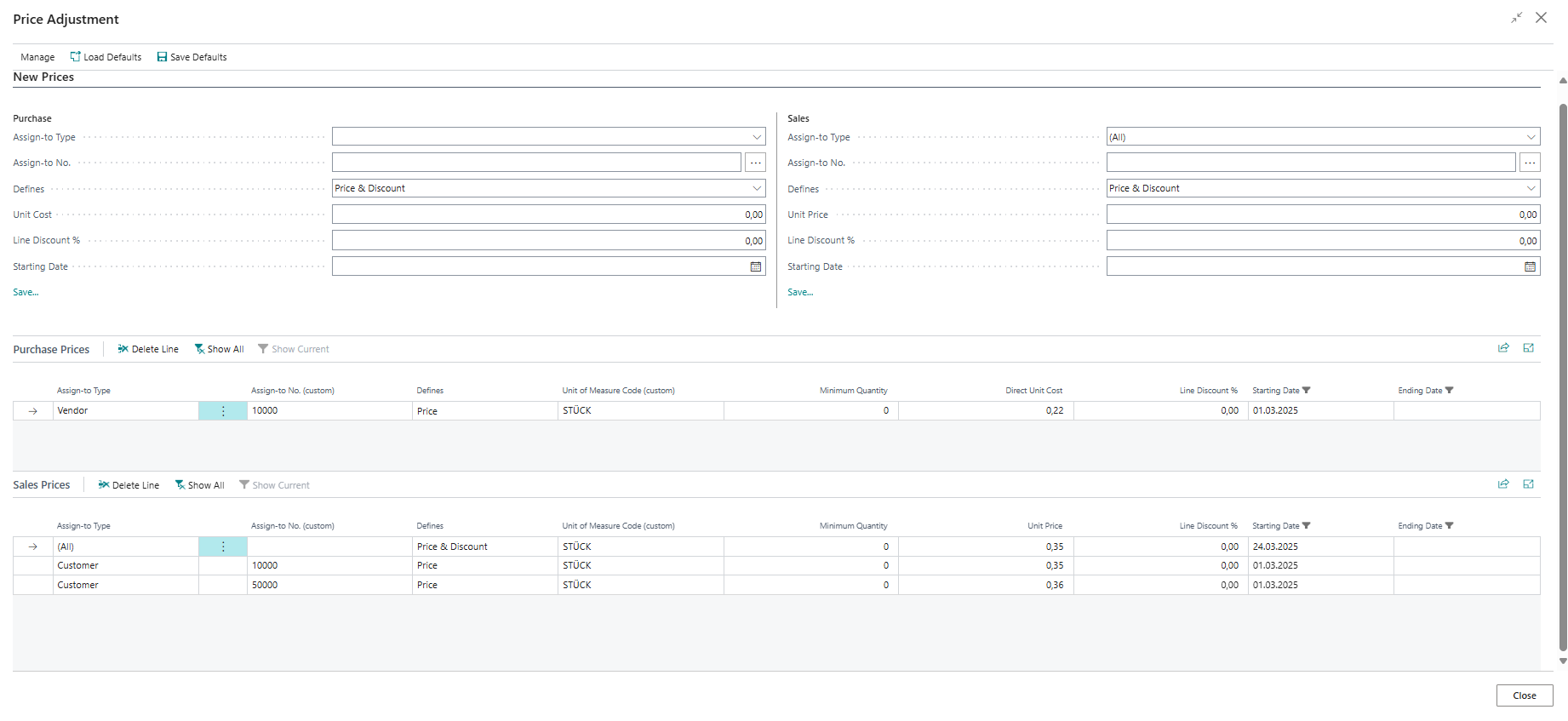The width and height of the screenshot is (1568, 721).
Task: Open lookup for Purchase Assign-to No.
Action: 755,163
